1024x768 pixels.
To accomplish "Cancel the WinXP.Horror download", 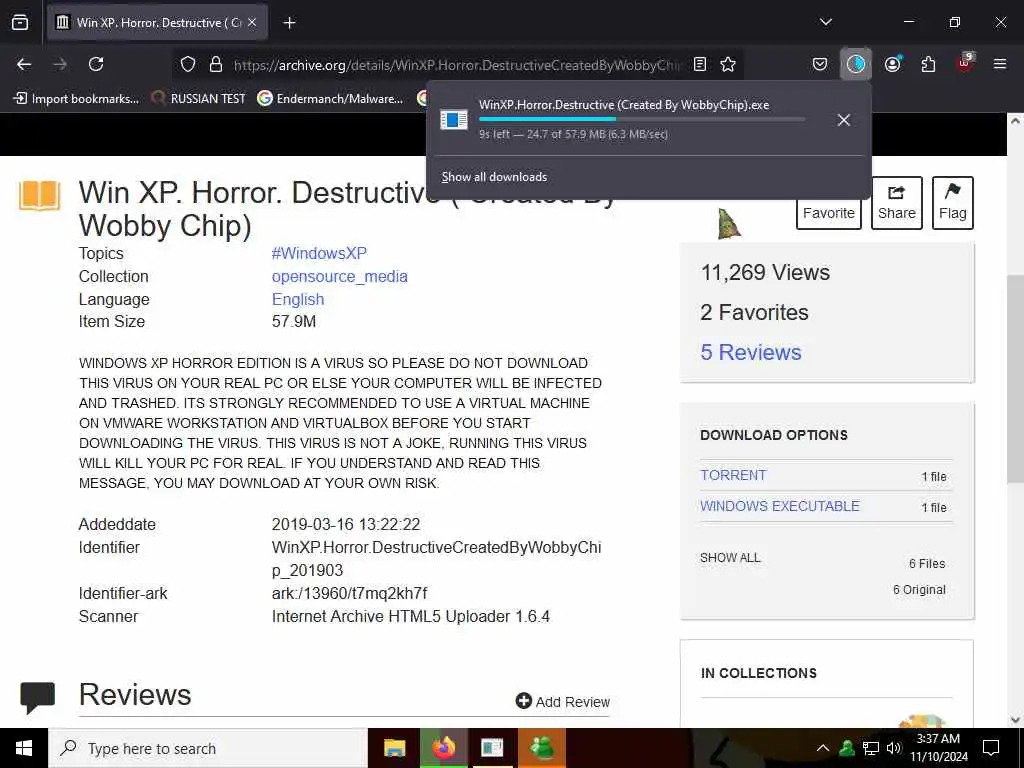I will [x=844, y=120].
